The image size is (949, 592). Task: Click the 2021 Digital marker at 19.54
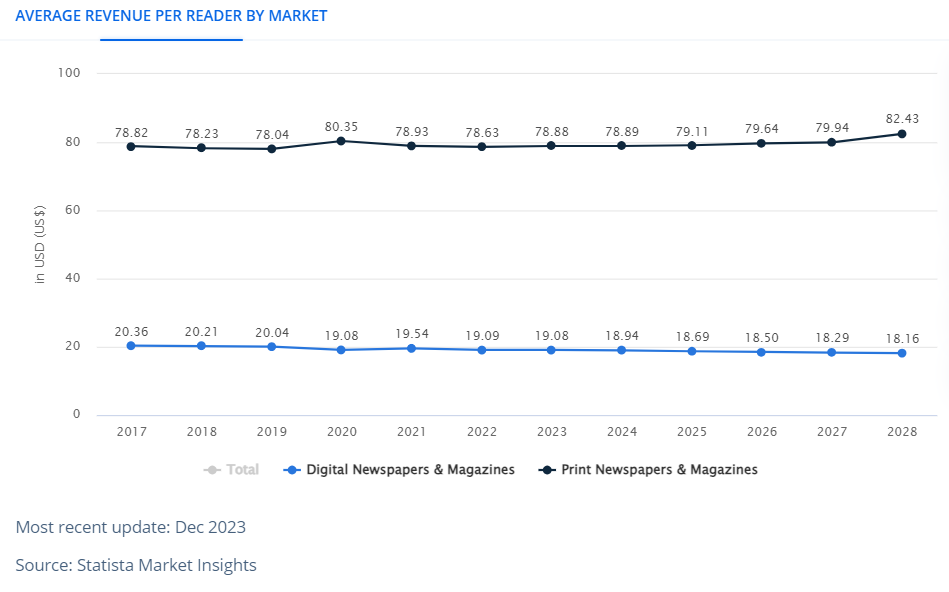point(411,348)
